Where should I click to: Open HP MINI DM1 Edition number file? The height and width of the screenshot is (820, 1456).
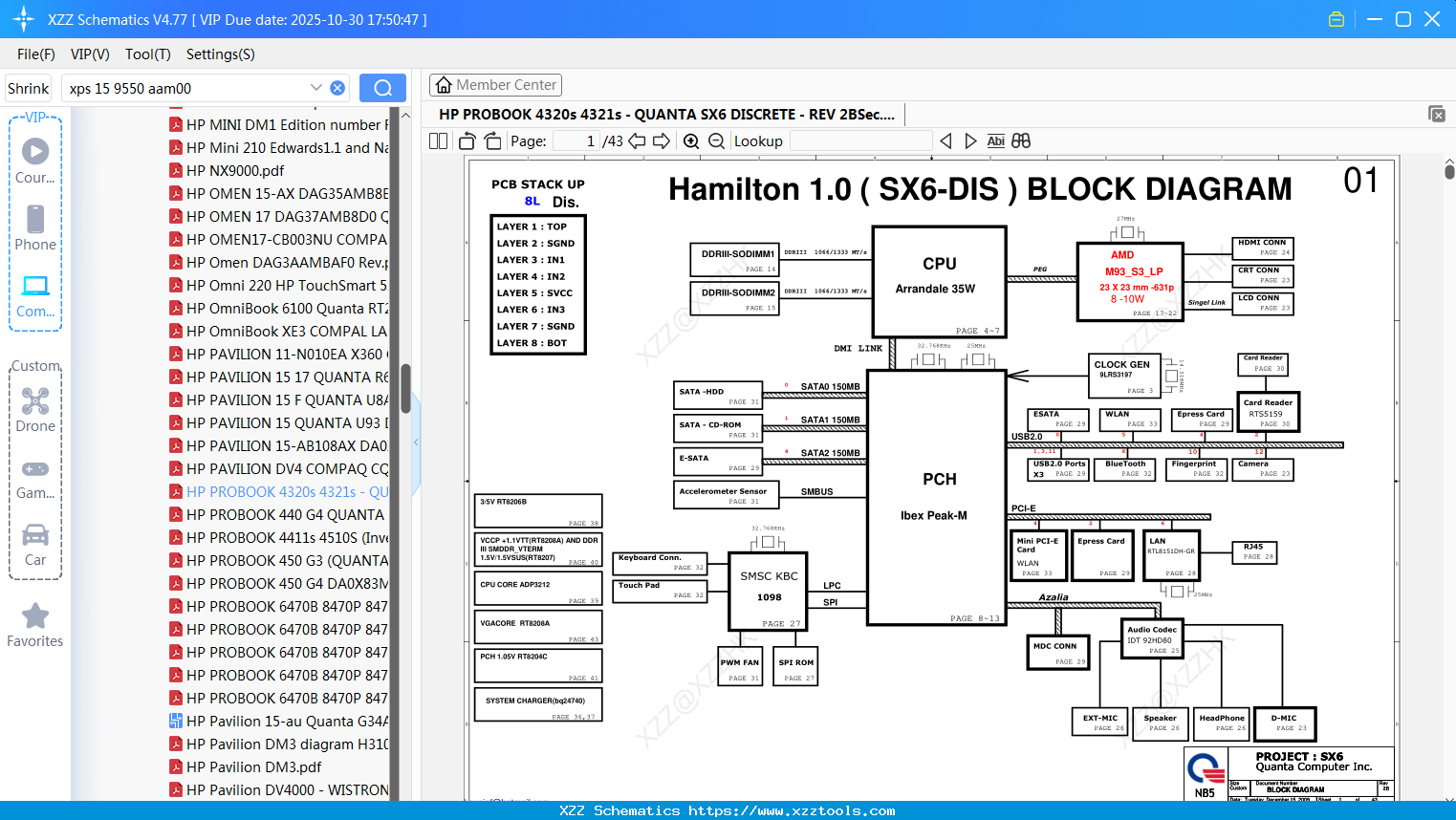(x=278, y=124)
